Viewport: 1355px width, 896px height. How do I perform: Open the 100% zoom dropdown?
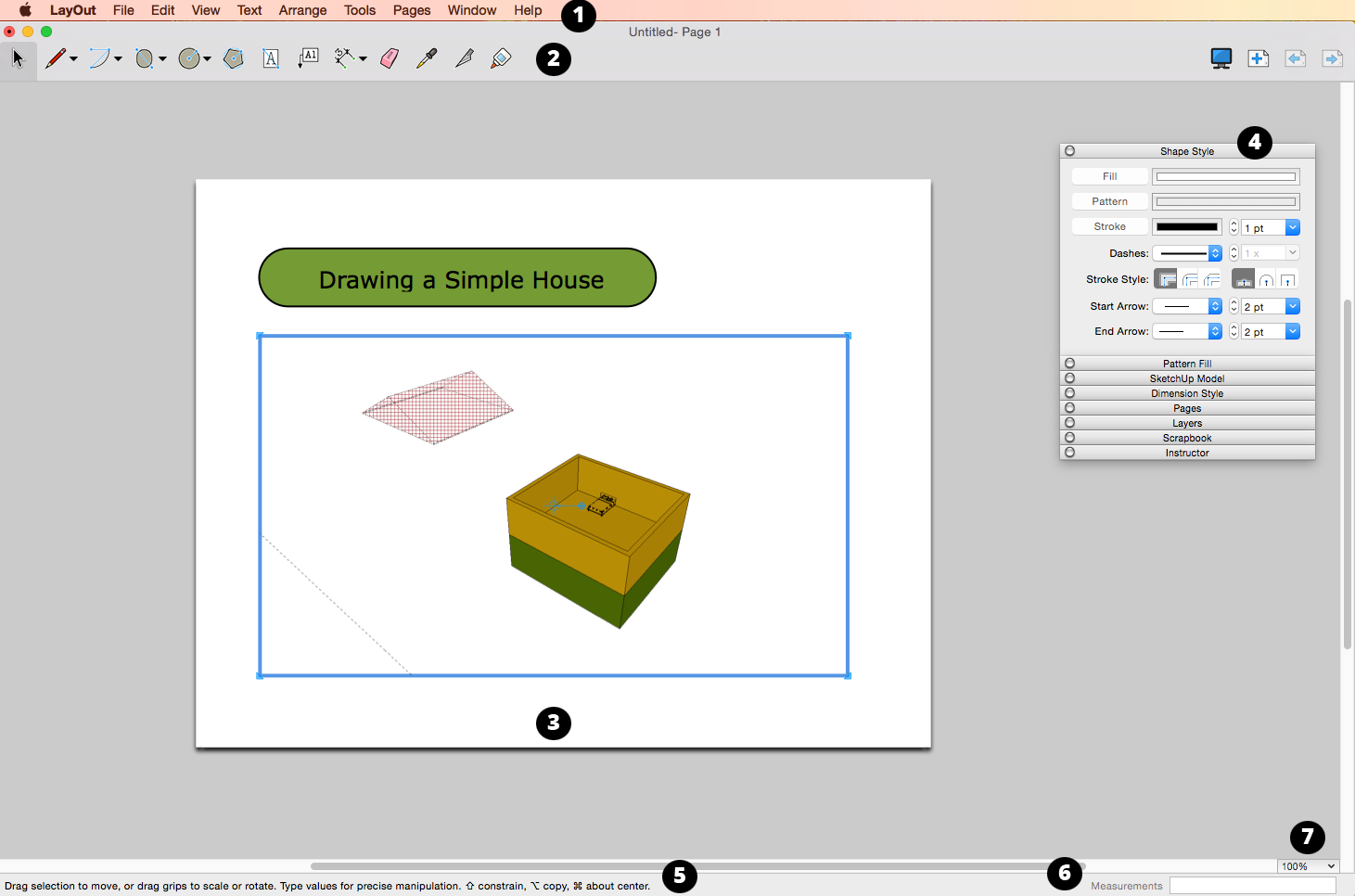tap(1308, 866)
